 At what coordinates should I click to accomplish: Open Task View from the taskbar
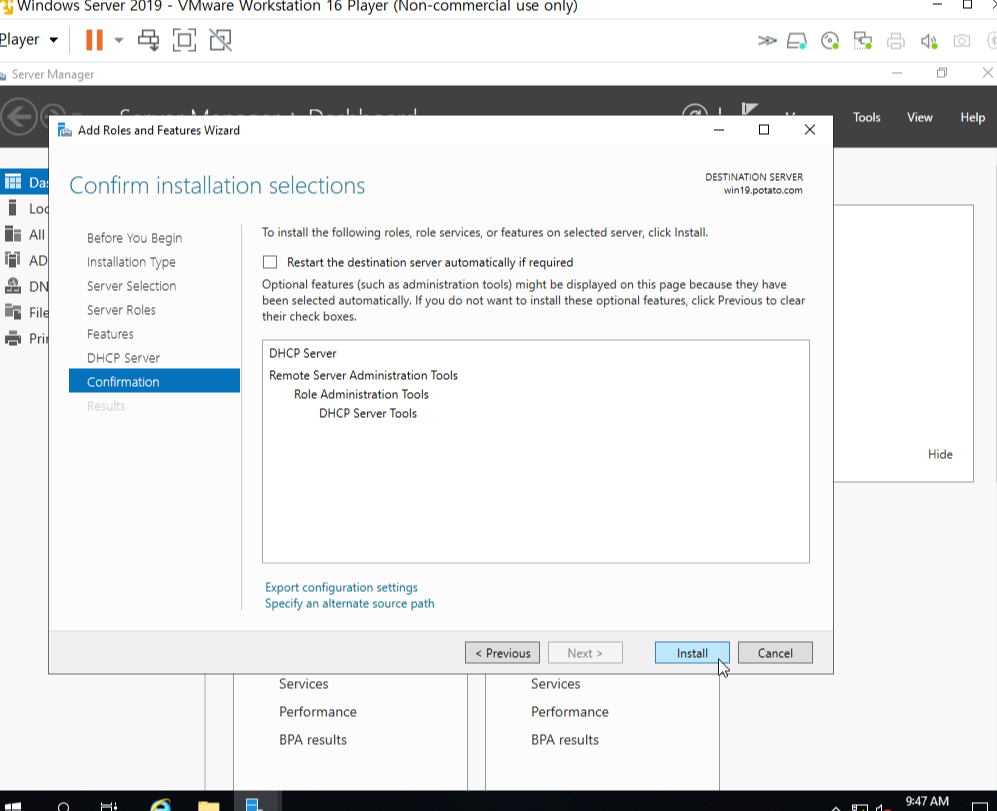click(109, 805)
